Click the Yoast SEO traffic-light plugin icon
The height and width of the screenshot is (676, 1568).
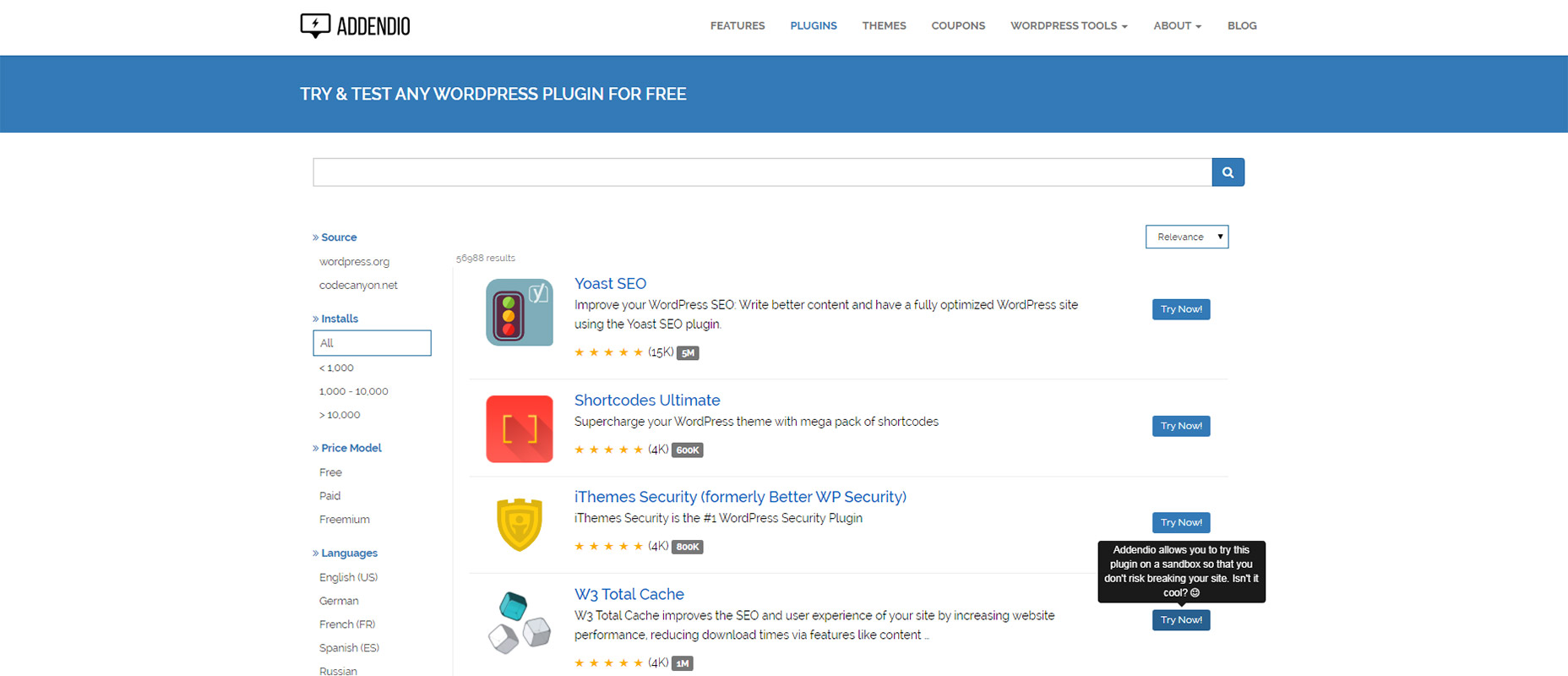[x=519, y=313]
